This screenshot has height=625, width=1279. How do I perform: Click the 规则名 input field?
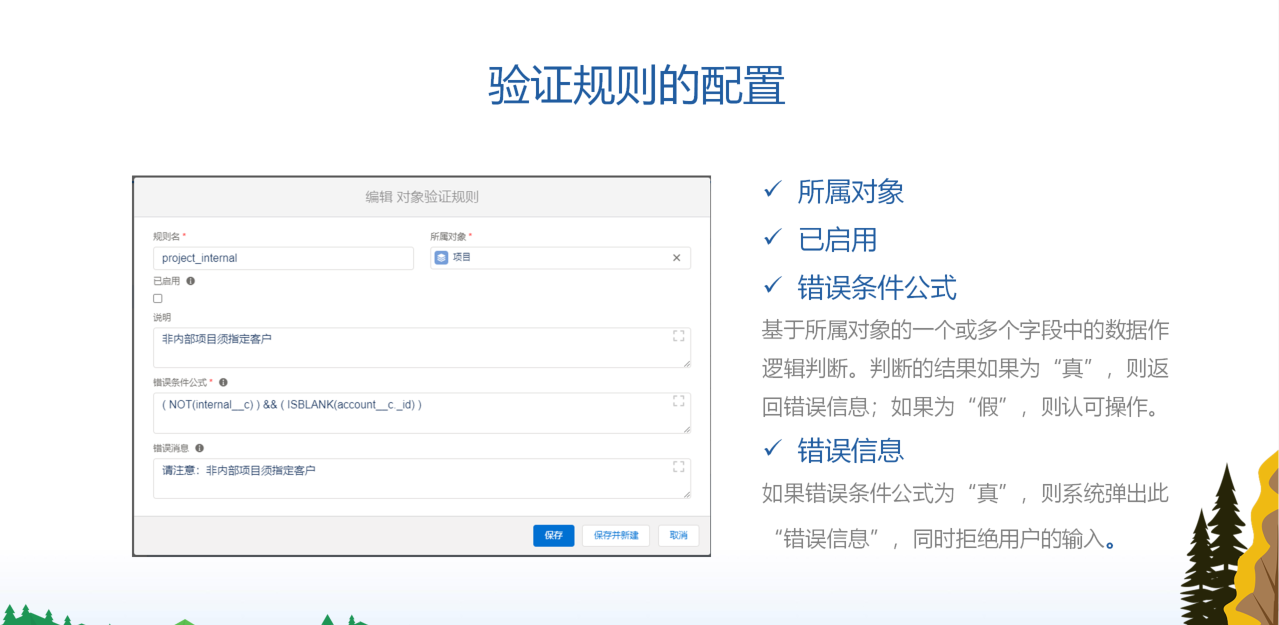pyautogui.click(x=283, y=258)
